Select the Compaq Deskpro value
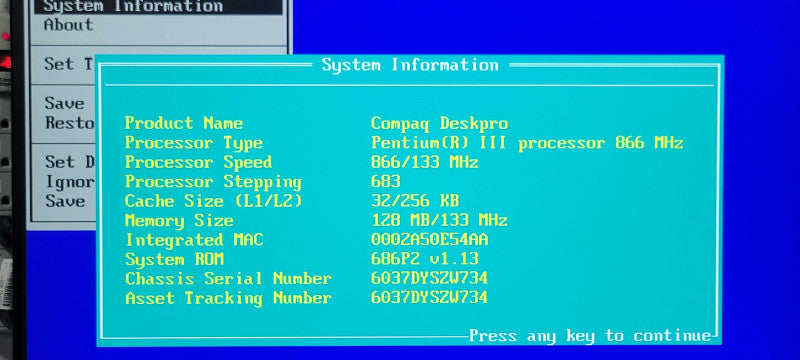Image resolution: width=800 pixels, height=360 pixels. (x=439, y=124)
